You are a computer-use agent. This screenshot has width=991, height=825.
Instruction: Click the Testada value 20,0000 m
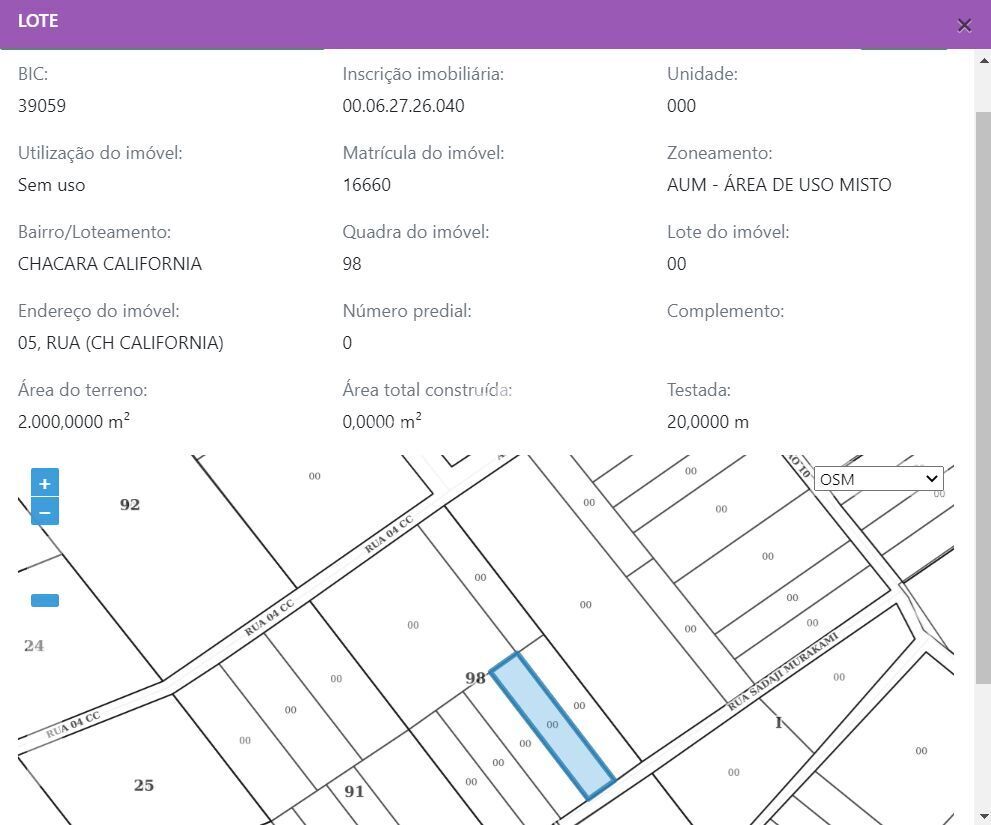click(707, 422)
